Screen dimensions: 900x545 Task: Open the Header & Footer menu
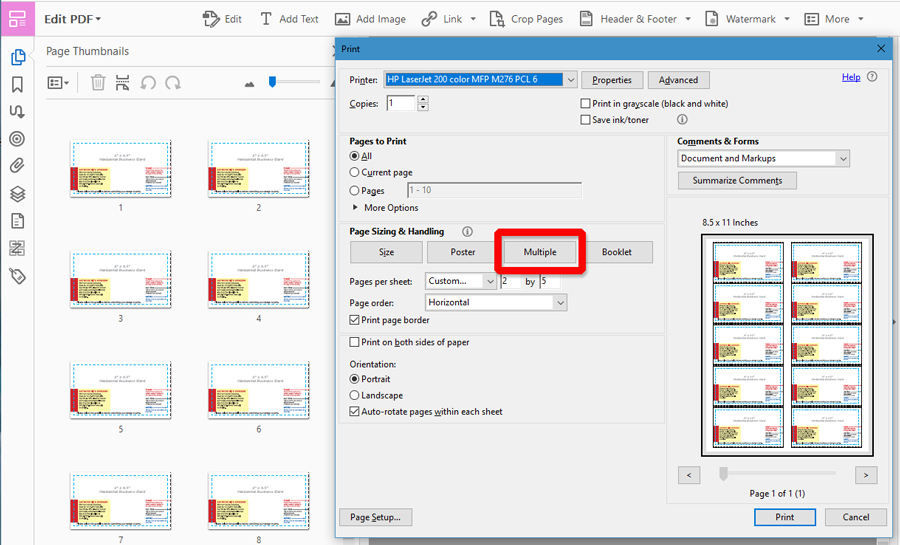[635, 19]
